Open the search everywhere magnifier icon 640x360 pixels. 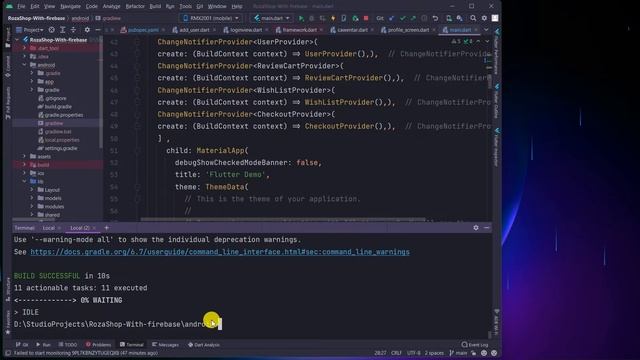click(473, 18)
